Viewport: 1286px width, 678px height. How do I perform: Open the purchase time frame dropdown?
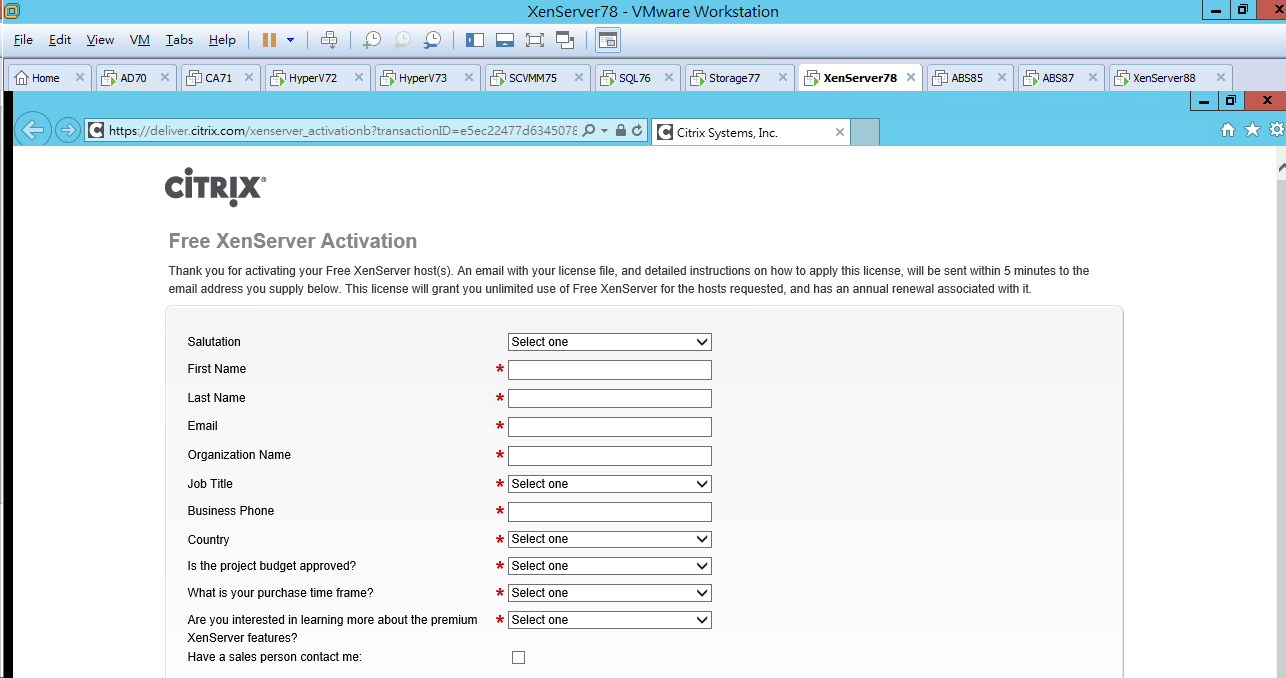(x=610, y=593)
